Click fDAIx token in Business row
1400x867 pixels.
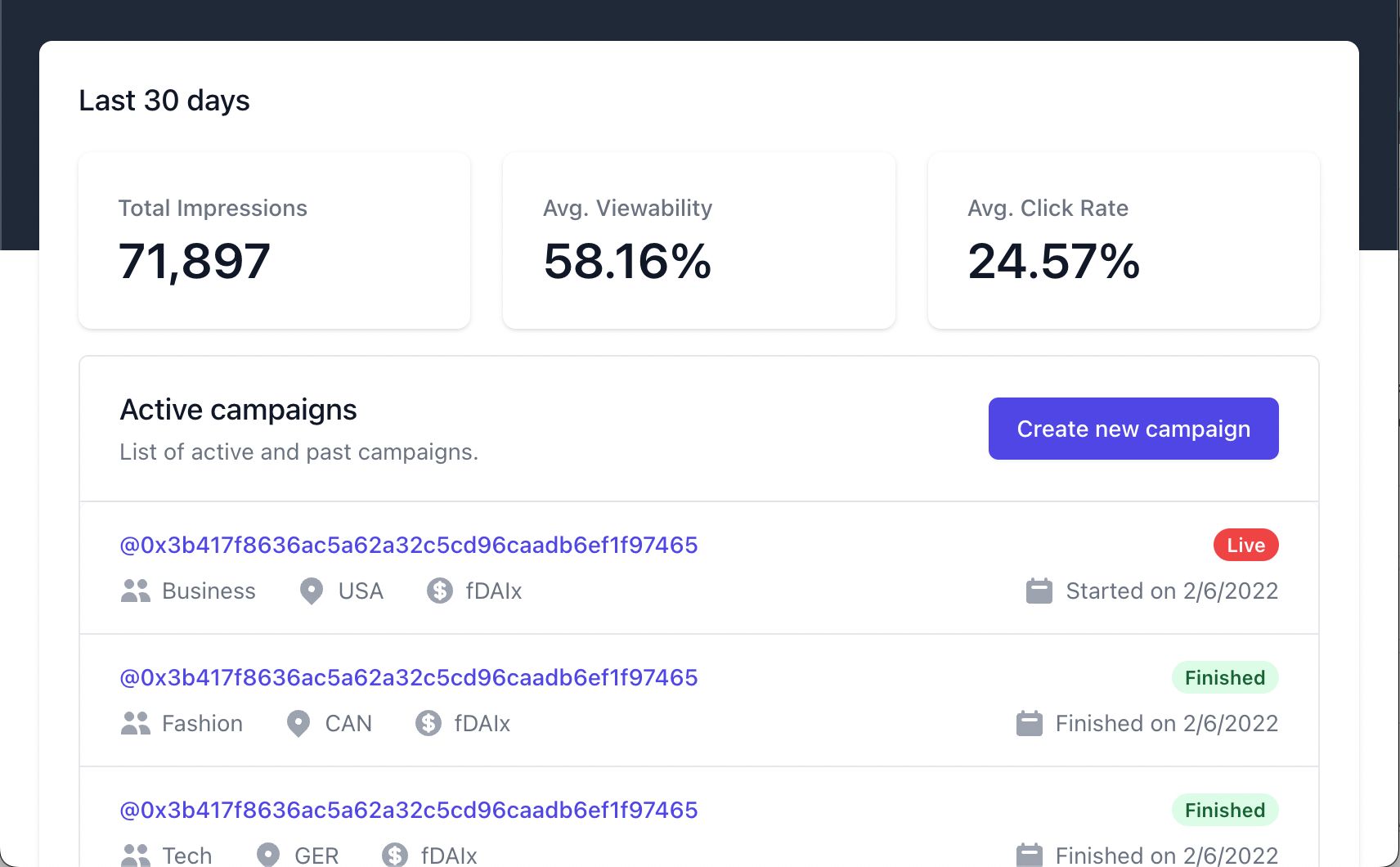(494, 591)
